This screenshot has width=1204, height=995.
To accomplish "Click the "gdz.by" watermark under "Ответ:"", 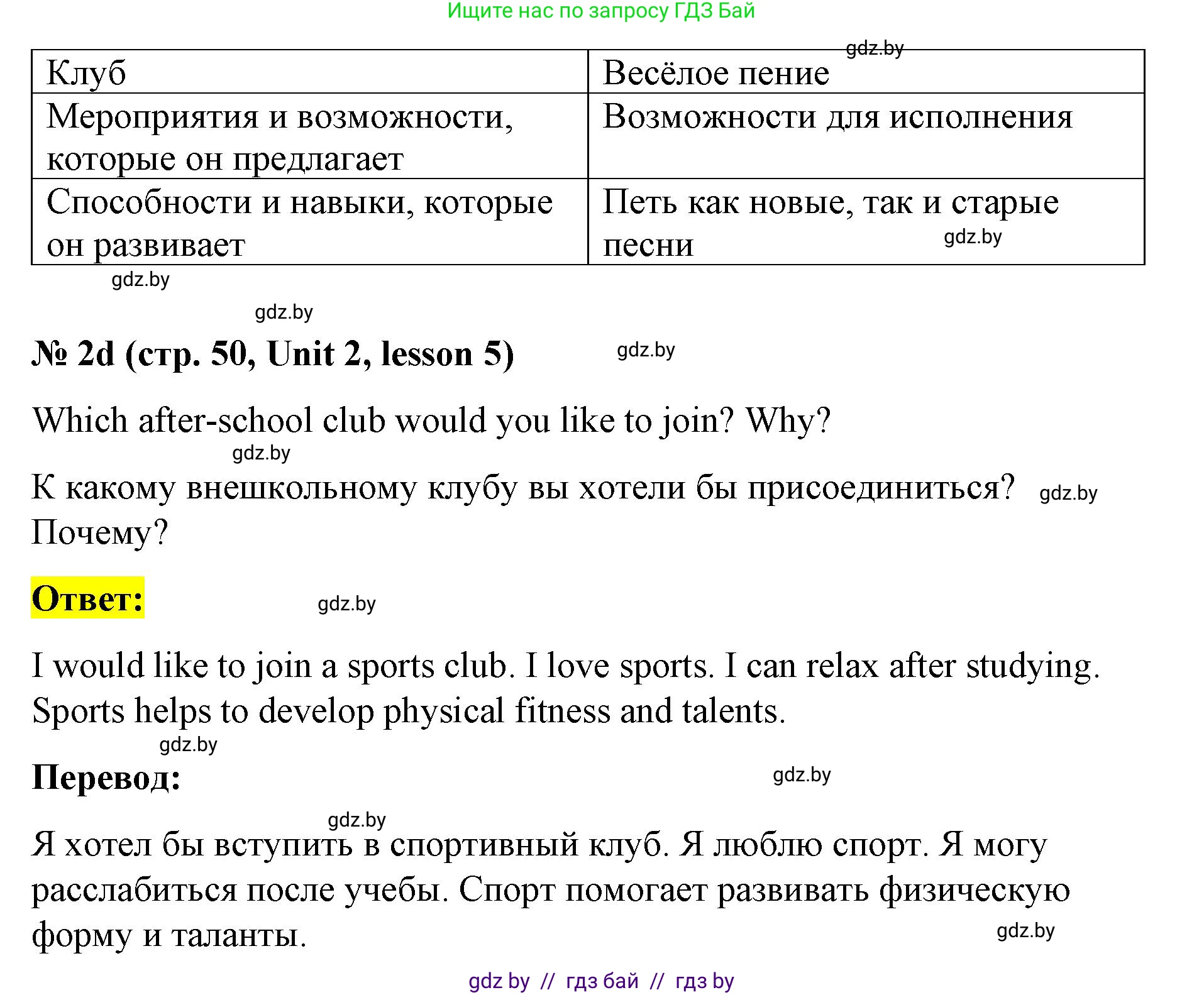I will point(347,605).
